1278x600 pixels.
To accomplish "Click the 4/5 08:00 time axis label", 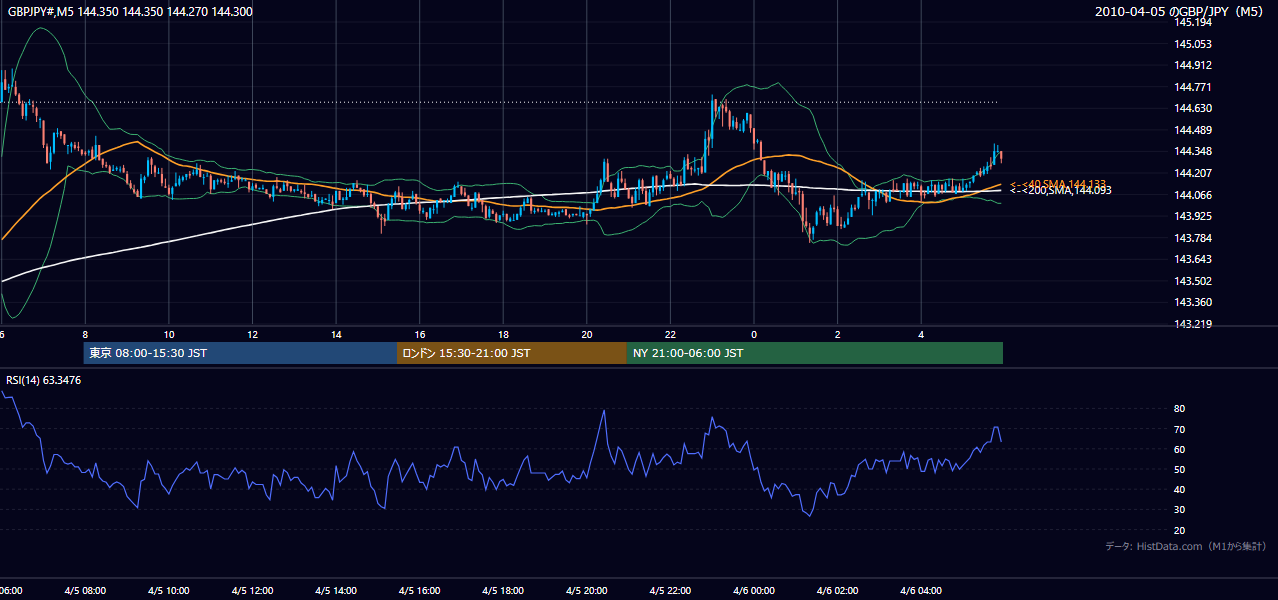I will click(x=85, y=591).
